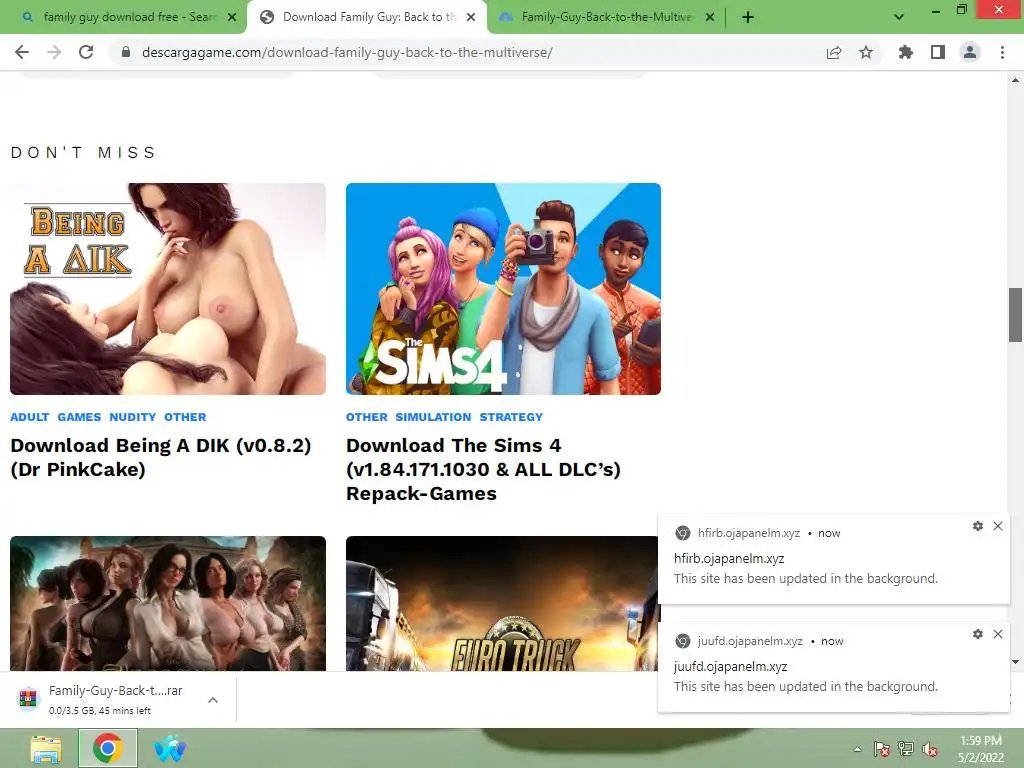1024x768 pixels.
Task: Click the ADULT category tag
Action: (x=29, y=417)
